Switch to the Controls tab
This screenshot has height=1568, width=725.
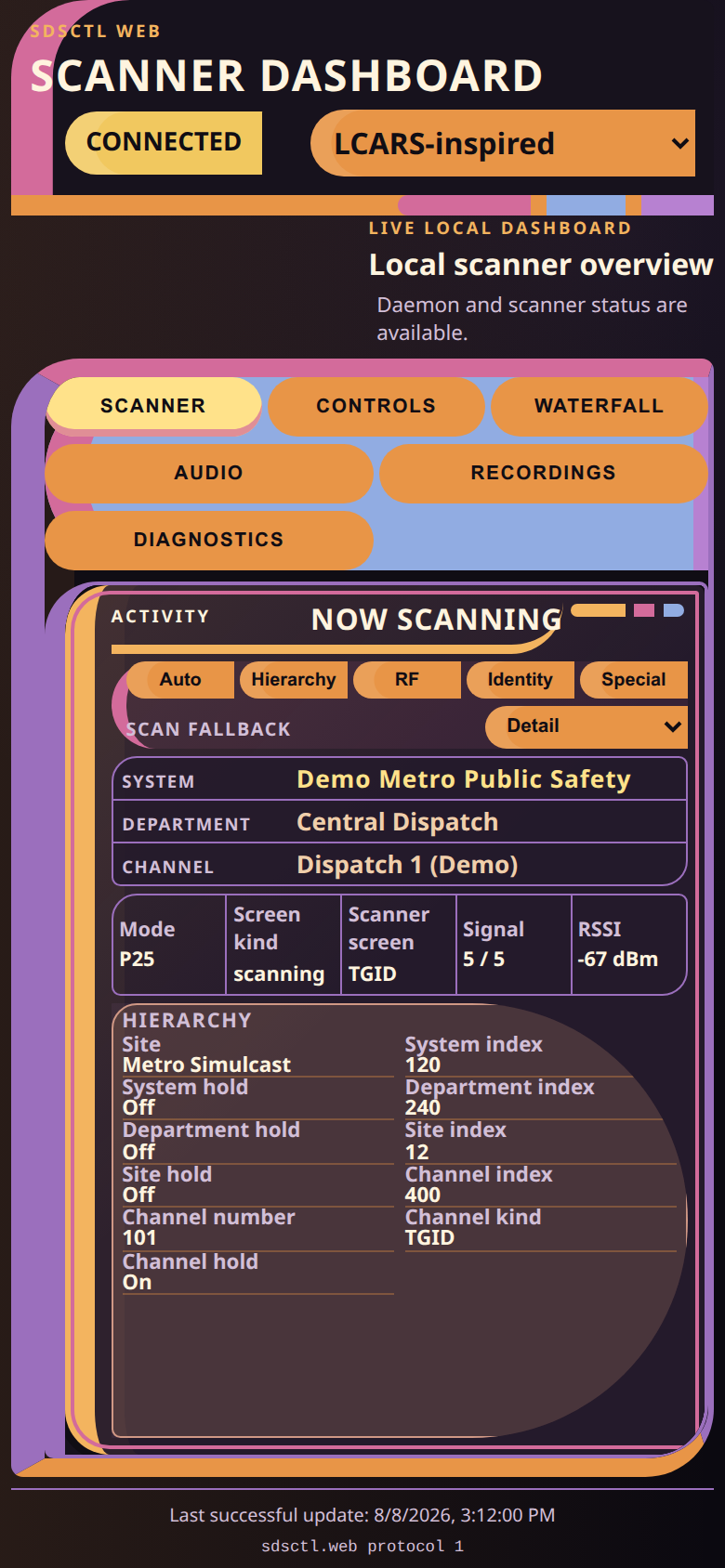click(x=376, y=405)
